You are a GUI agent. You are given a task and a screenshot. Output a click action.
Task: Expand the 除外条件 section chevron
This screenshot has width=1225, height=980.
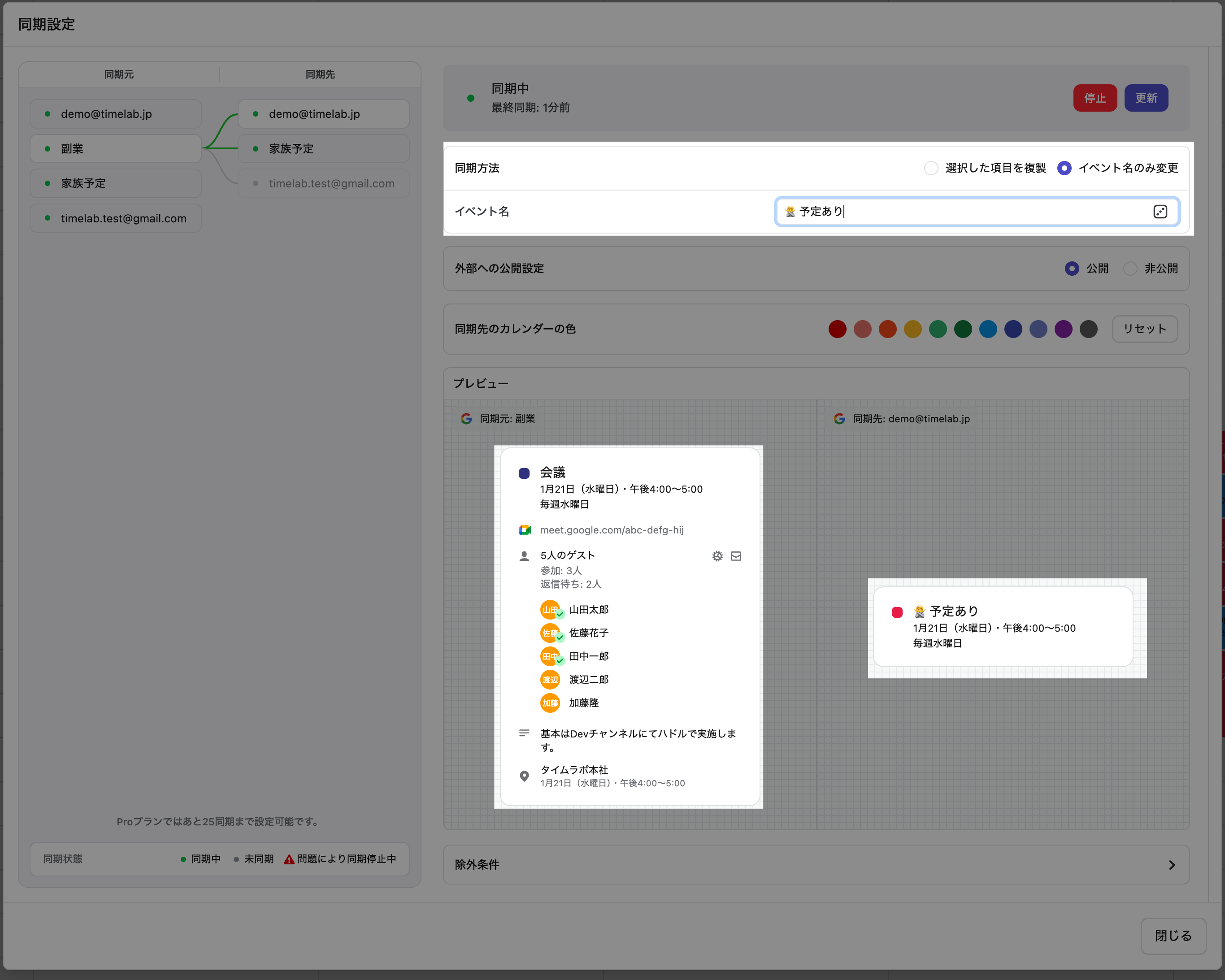1172,865
